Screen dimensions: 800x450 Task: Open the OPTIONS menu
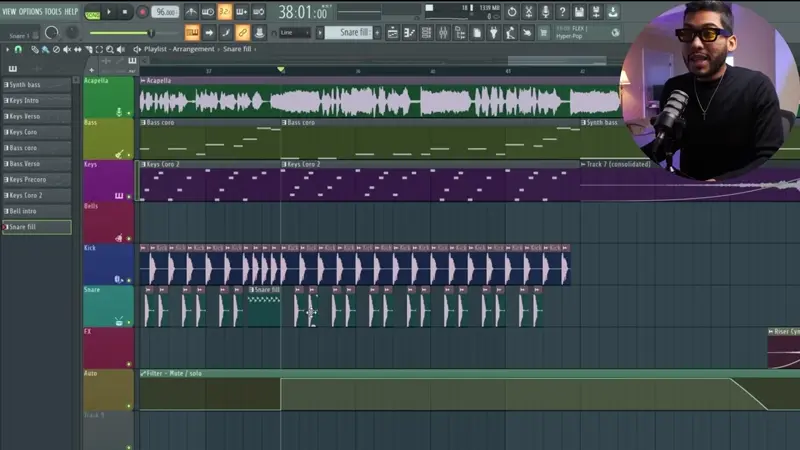tap(30, 11)
